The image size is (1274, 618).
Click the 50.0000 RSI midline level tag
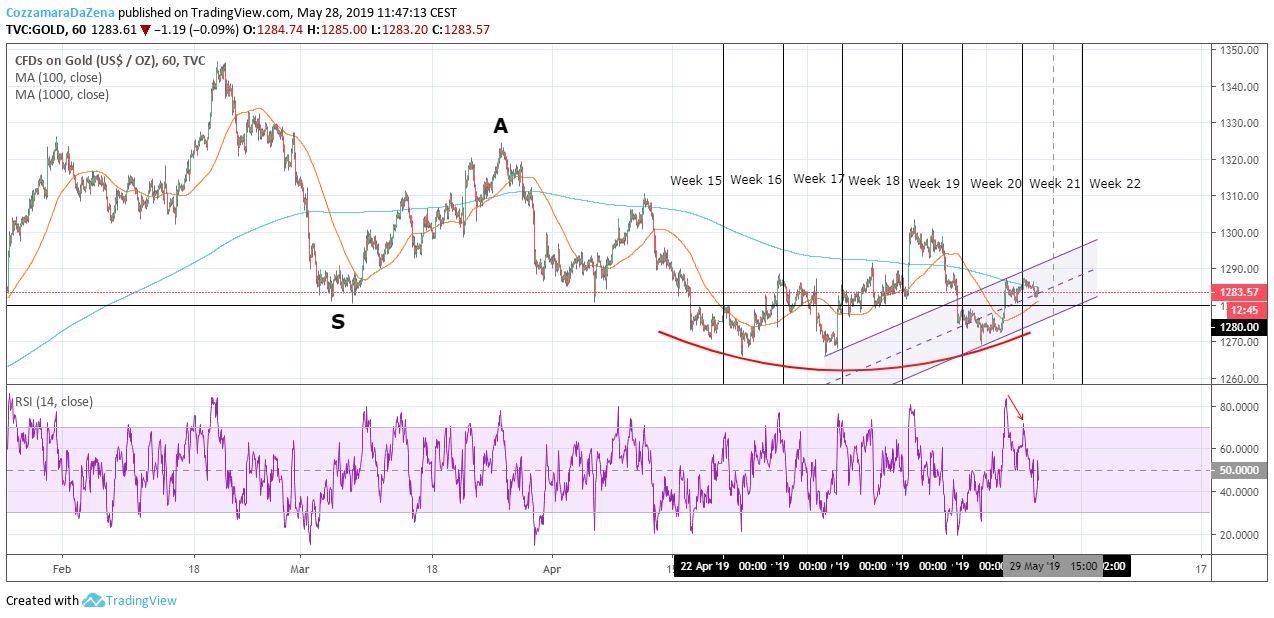click(1240, 470)
